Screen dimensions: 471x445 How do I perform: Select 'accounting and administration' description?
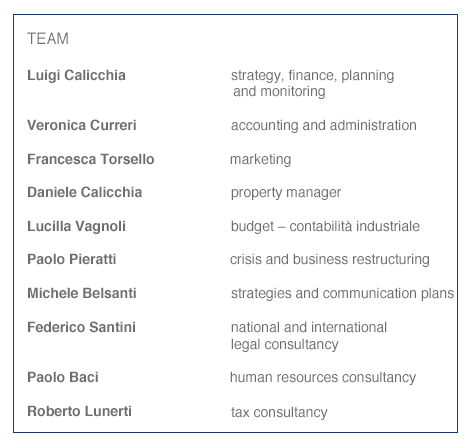[x=324, y=126]
